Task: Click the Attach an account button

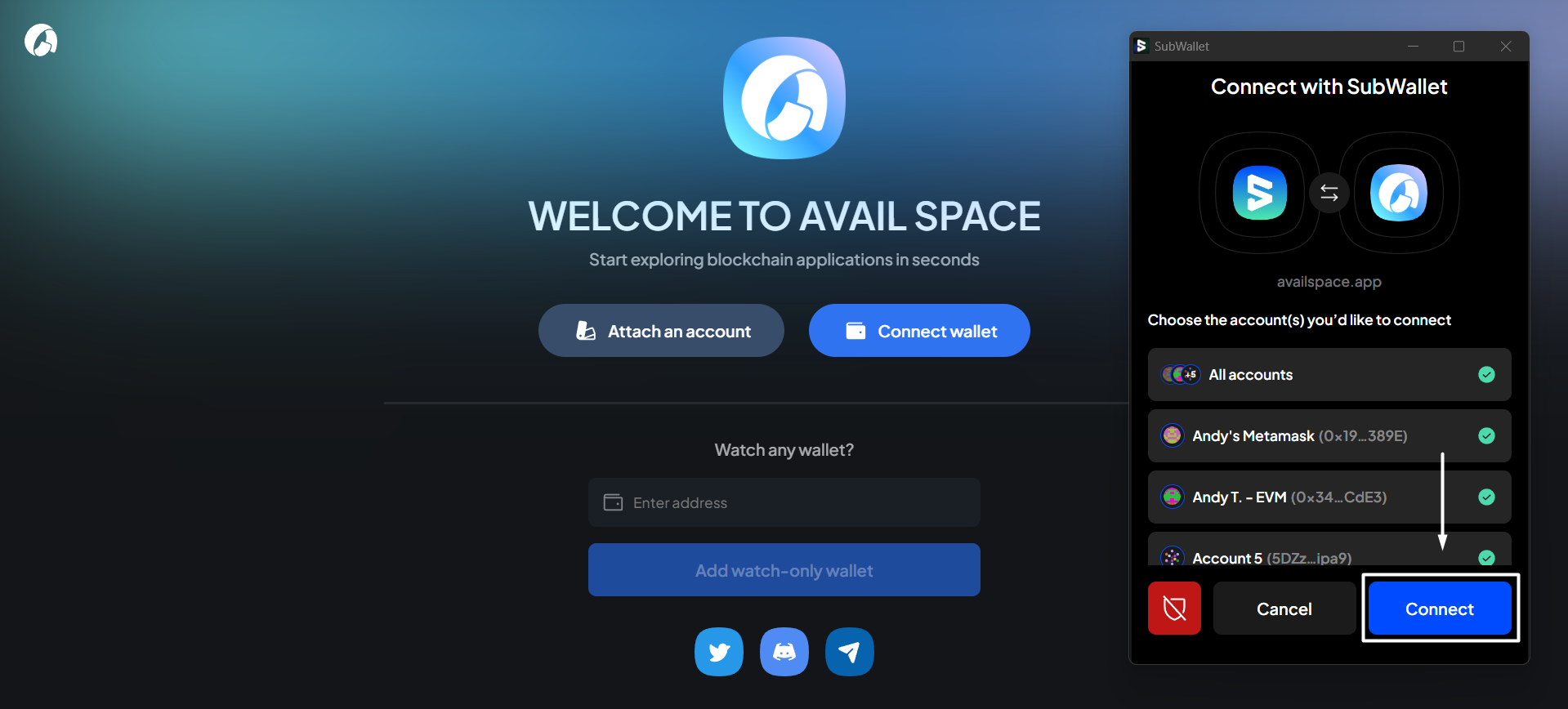Action: click(661, 331)
